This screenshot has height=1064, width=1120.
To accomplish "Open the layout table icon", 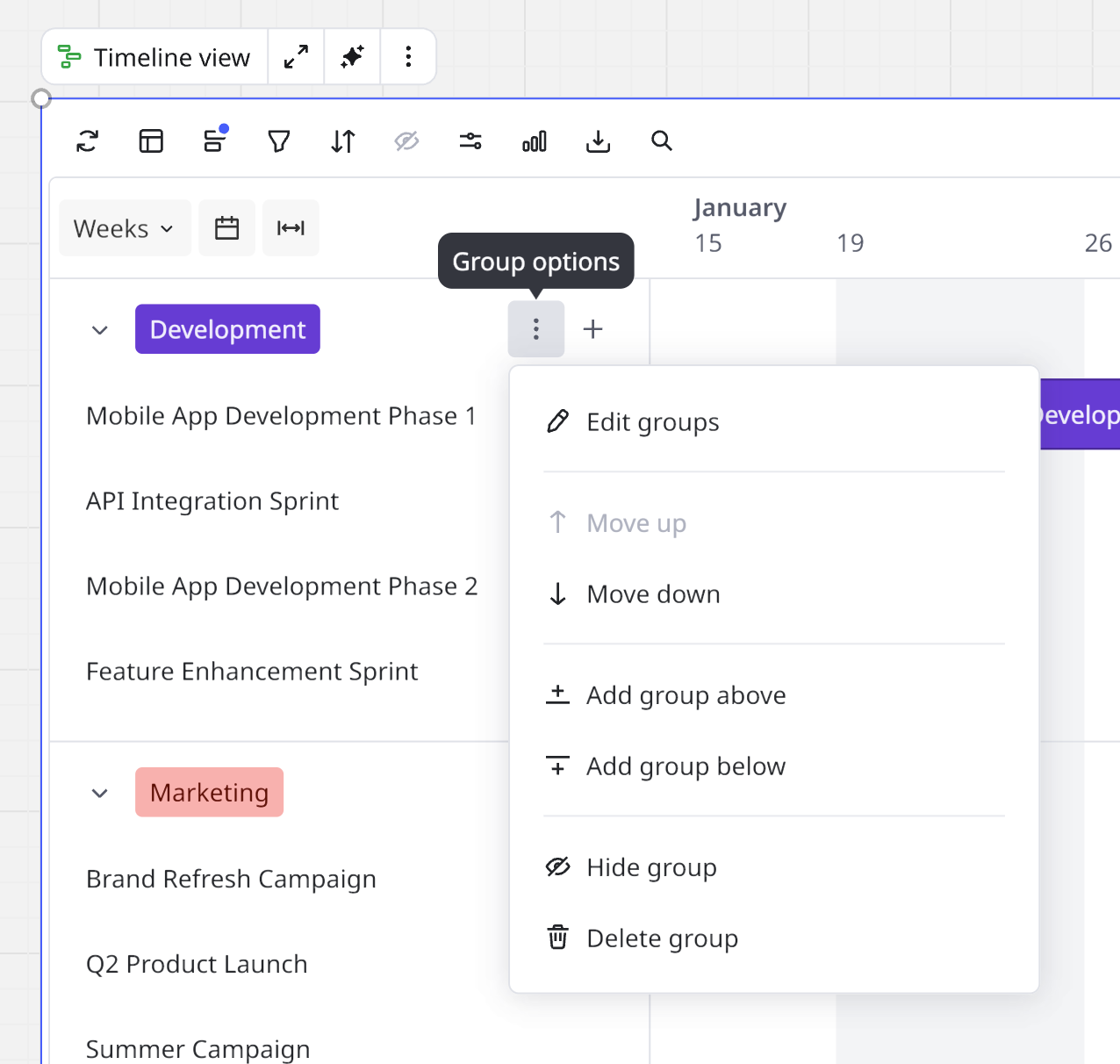I will 151,141.
